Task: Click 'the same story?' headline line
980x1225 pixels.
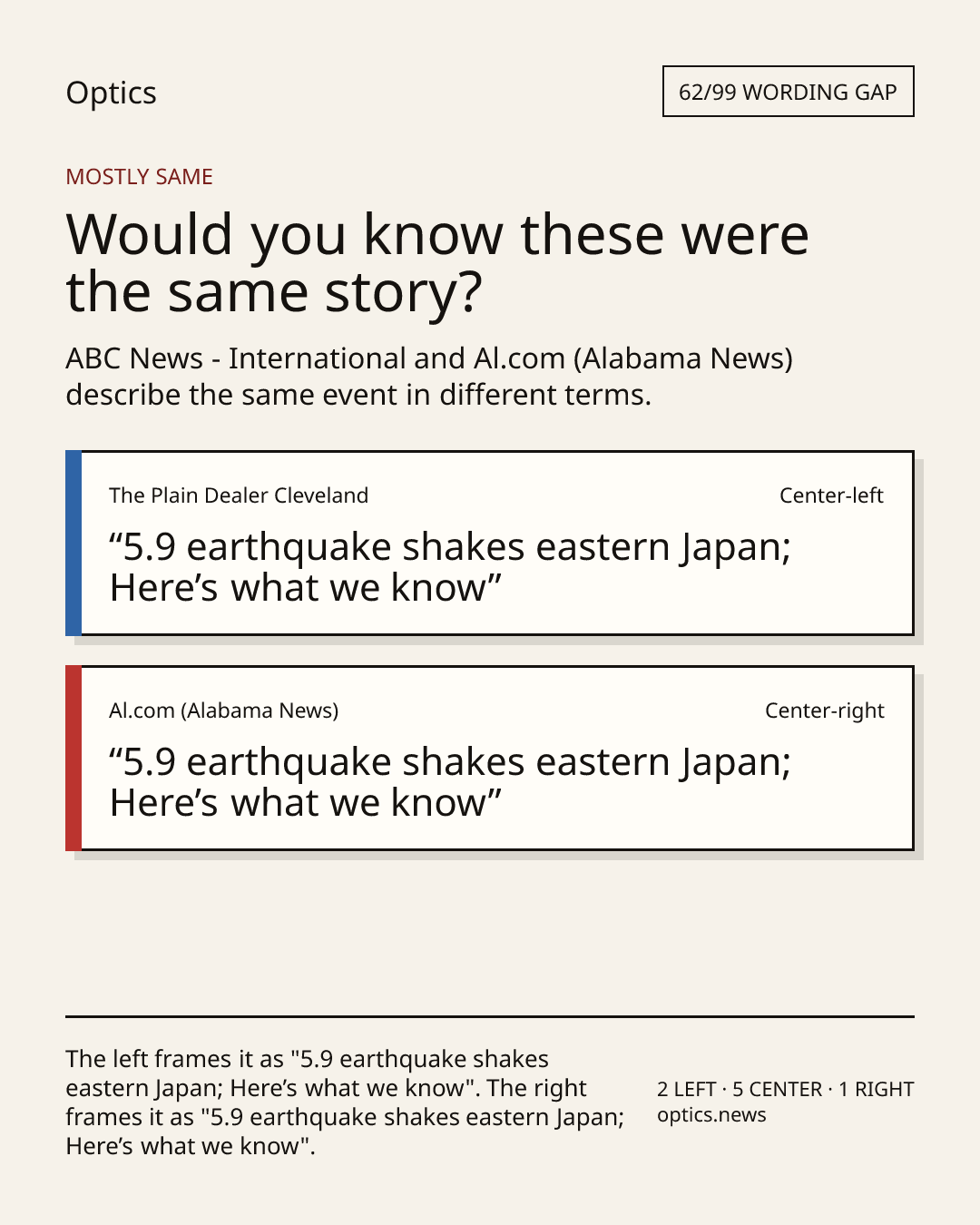Action: [x=274, y=292]
